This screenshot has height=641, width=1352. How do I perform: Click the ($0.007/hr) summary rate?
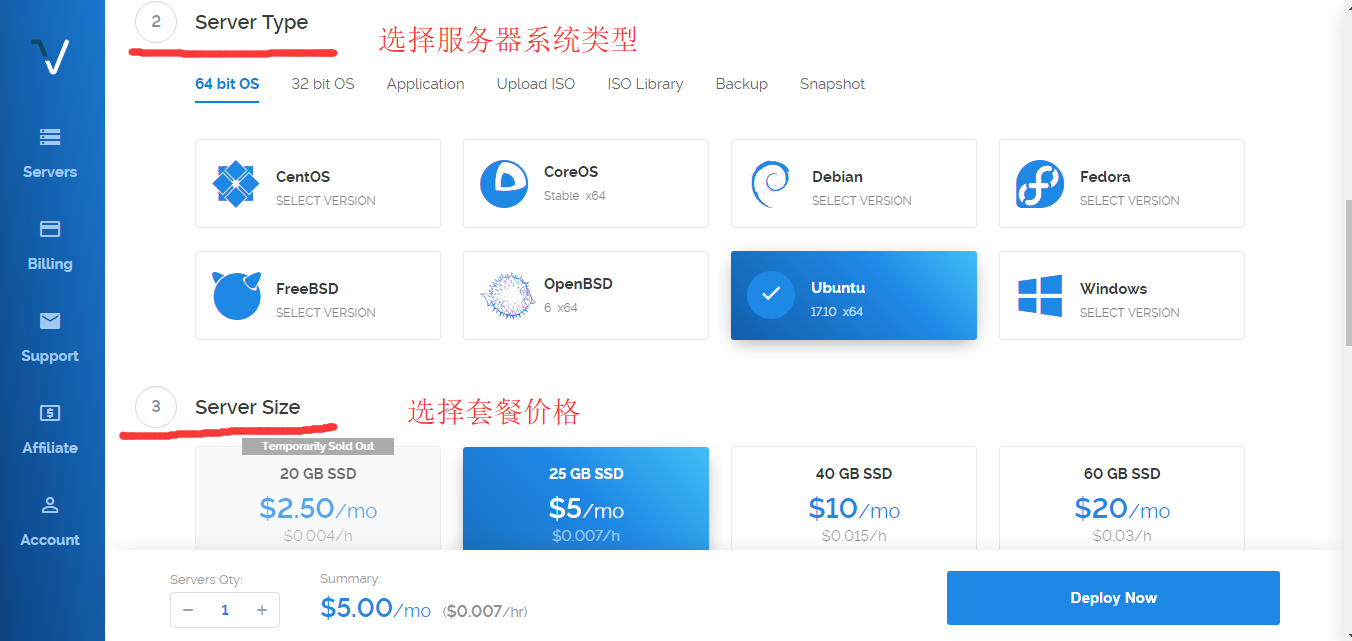486,610
